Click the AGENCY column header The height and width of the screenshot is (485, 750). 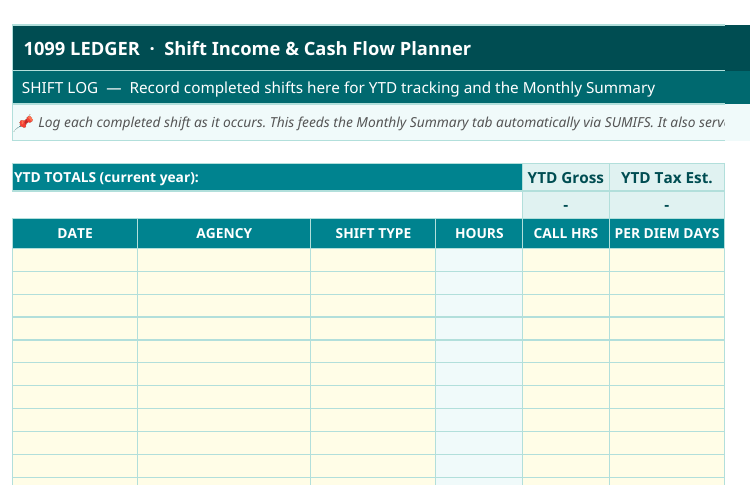point(224,233)
